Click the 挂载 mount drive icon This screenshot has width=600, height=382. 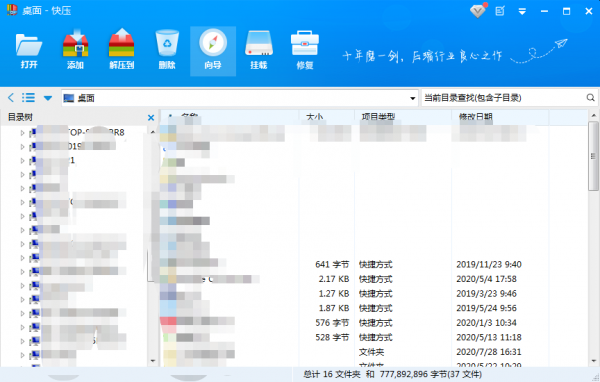(x=259, y=51)
